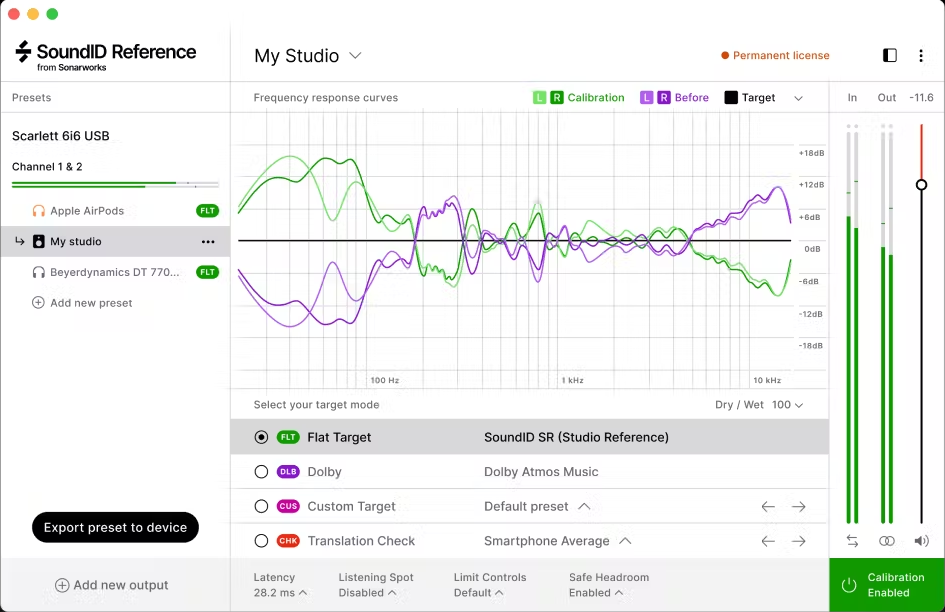The image size is (945, 612).
Task: Open My studio preset ellipsis menu
Action: 208,242
